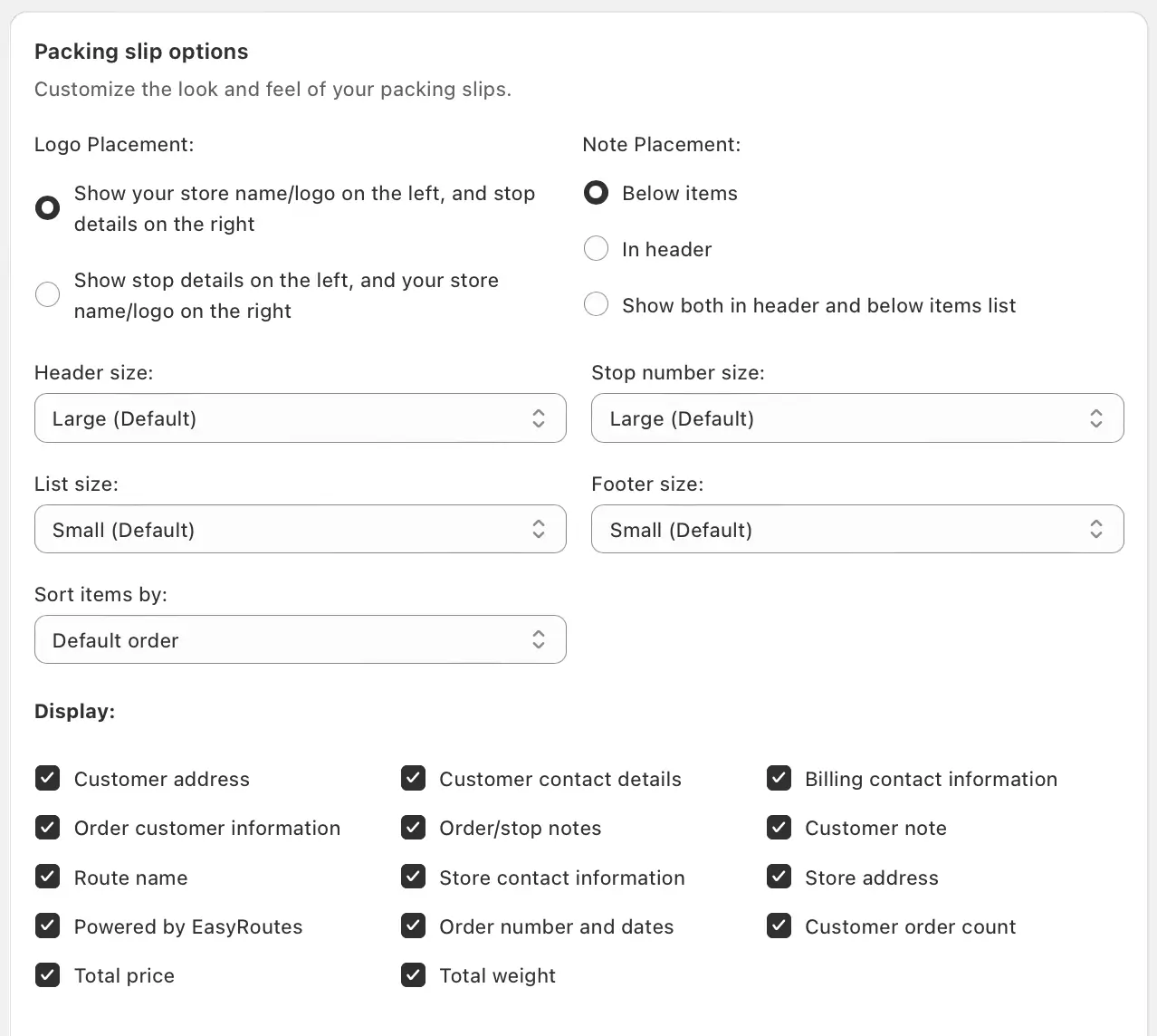The width and height of the screenshot is (1157, 1036).
Task: Uncheck Customer order count
Action: click(779, 926)
